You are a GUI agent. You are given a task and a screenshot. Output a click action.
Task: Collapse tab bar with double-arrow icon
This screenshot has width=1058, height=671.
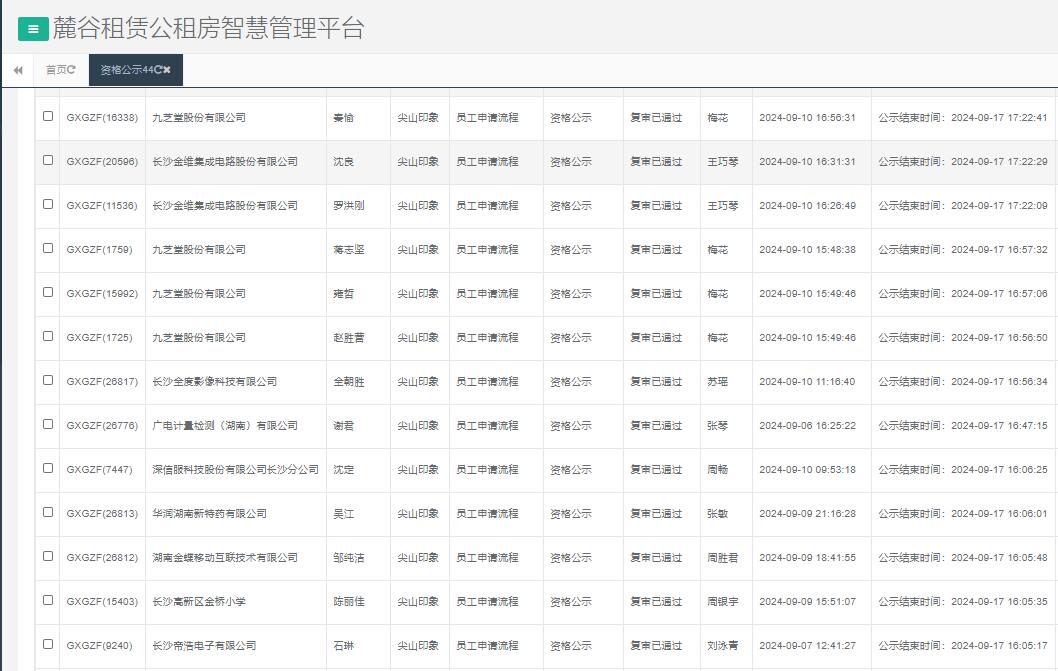pos(17,70)
